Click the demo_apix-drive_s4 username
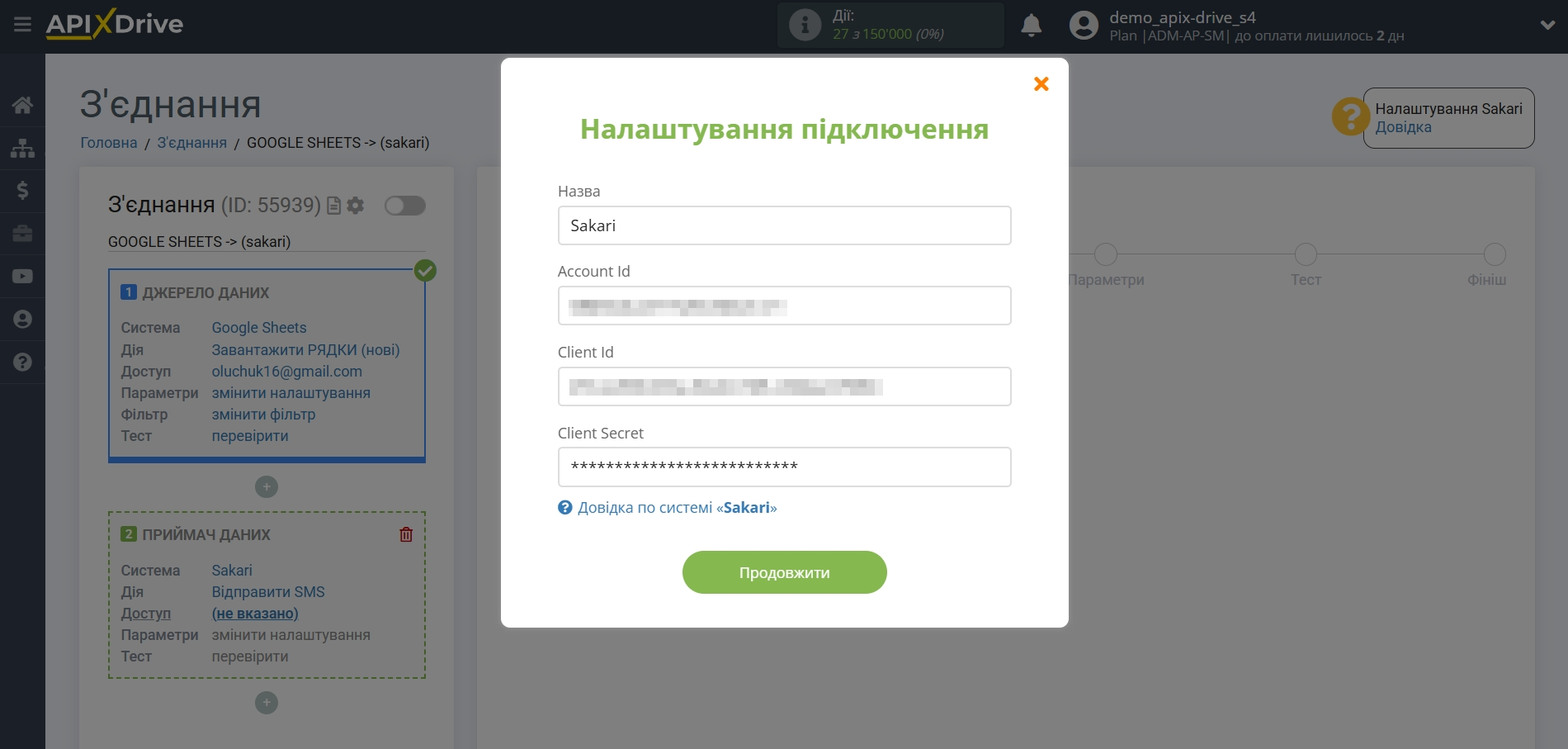The height and width of the screenshot is (749, 1568). click(1183, 17)
